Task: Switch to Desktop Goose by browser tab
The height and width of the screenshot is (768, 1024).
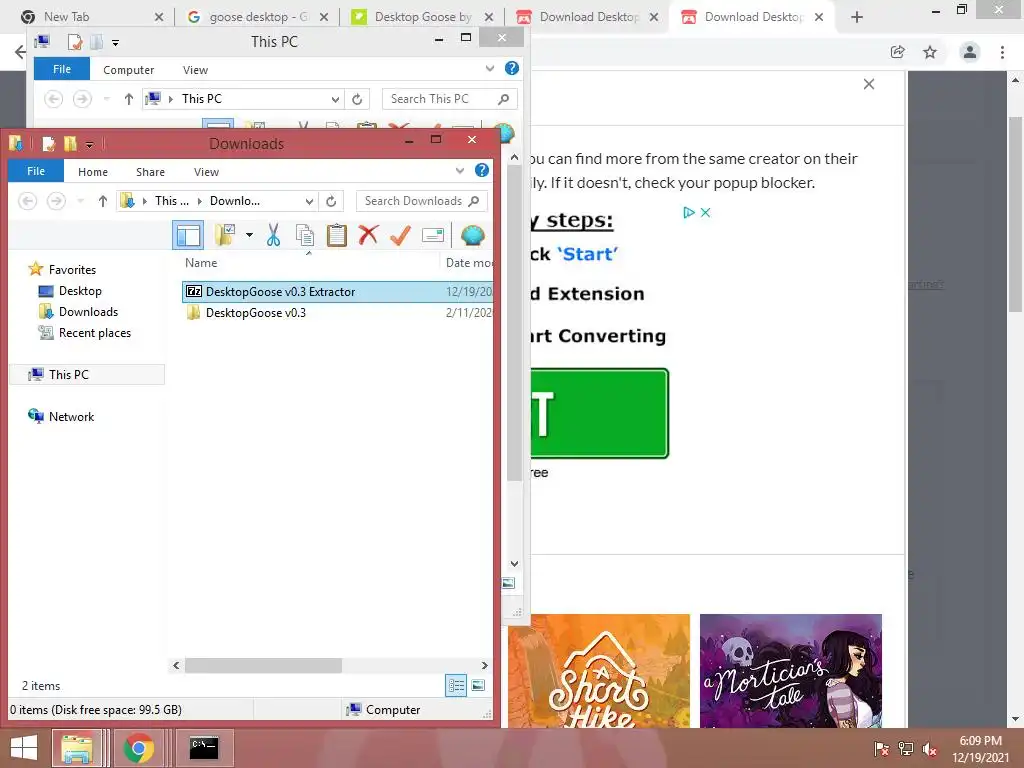Action: [423, 17]
